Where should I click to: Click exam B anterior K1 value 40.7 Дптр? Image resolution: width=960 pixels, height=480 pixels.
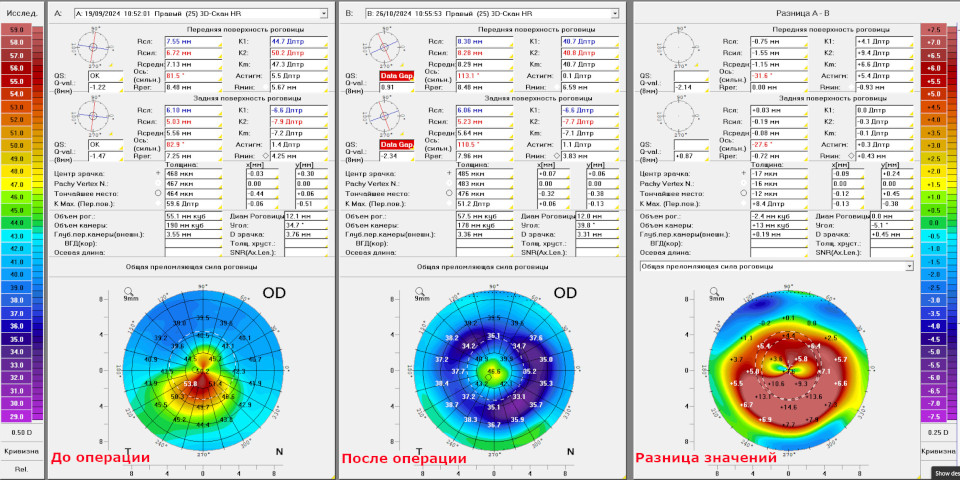tap(590, 41)
